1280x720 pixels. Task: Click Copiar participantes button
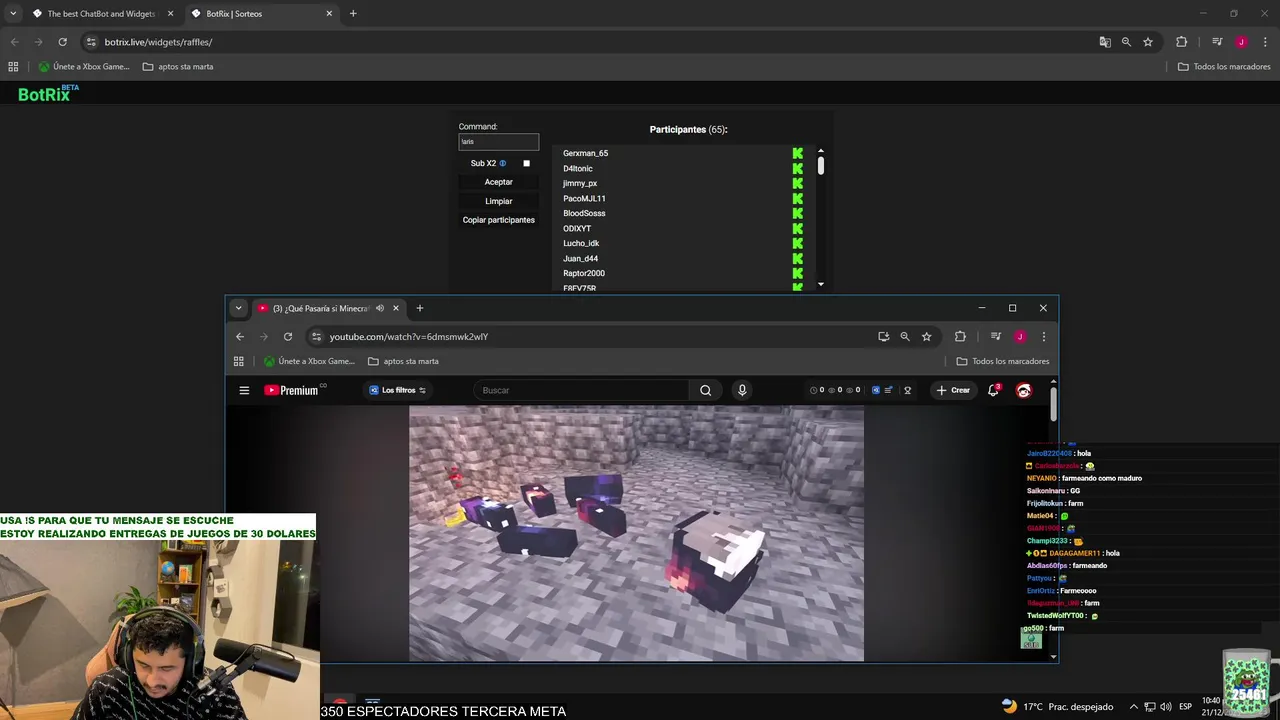click(498, 220)
